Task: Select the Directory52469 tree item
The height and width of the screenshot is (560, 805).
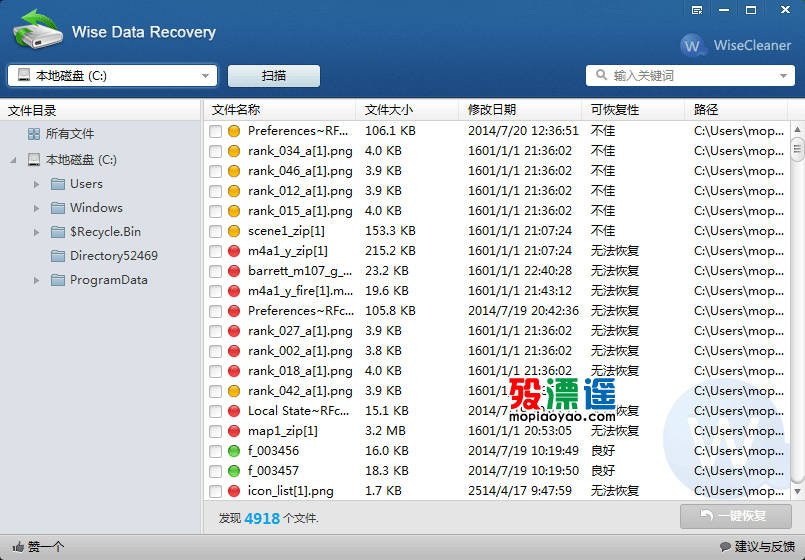Action: (x=113, y=256)
